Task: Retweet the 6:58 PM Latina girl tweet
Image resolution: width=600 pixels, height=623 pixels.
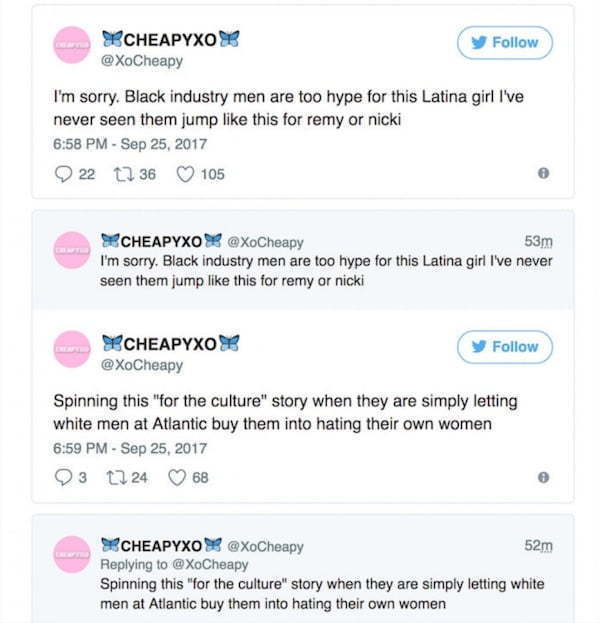Action: 123,174
